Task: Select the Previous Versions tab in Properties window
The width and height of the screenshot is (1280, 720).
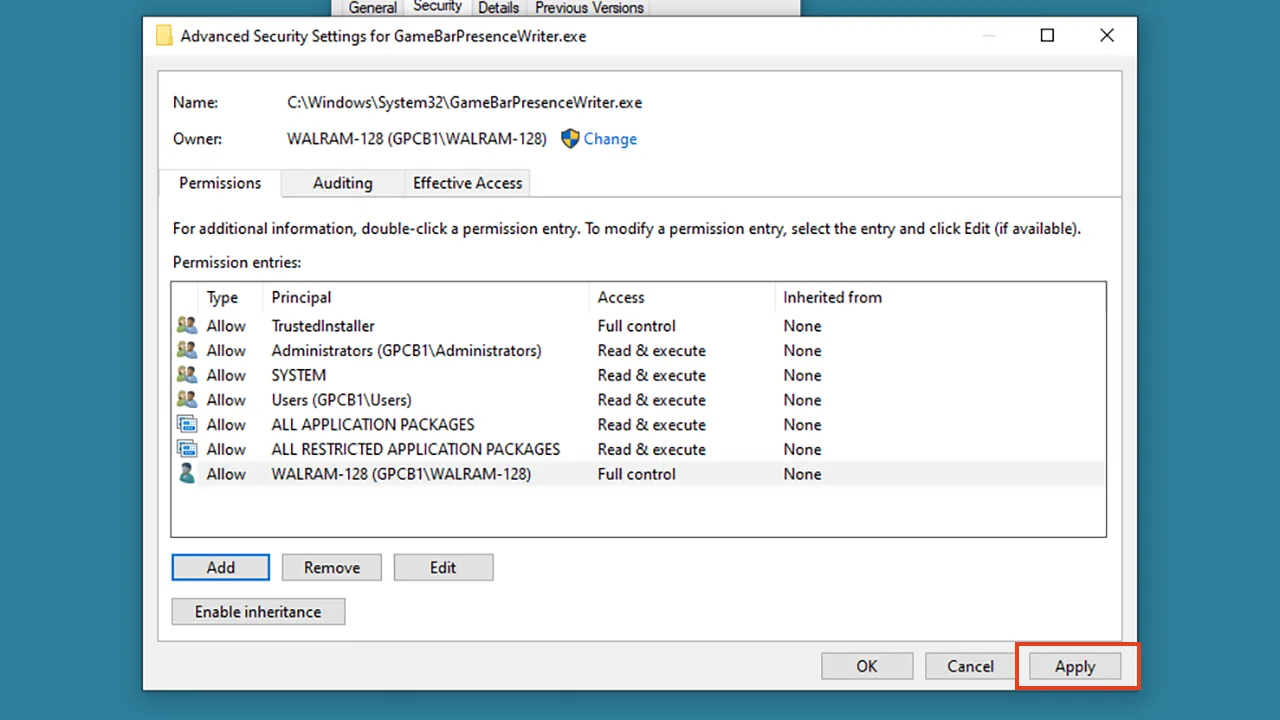Action: coord(589,8)
